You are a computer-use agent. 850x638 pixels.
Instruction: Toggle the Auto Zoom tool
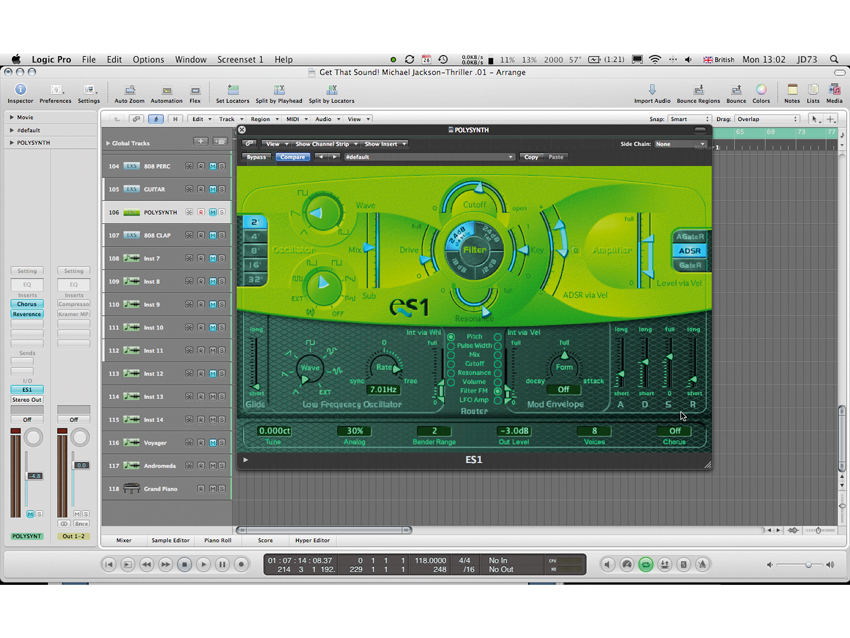(130, 90)
